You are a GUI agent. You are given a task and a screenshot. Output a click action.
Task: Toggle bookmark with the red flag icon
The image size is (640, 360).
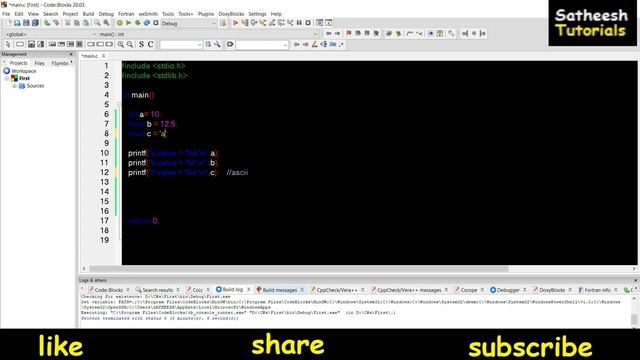(349, 33)
